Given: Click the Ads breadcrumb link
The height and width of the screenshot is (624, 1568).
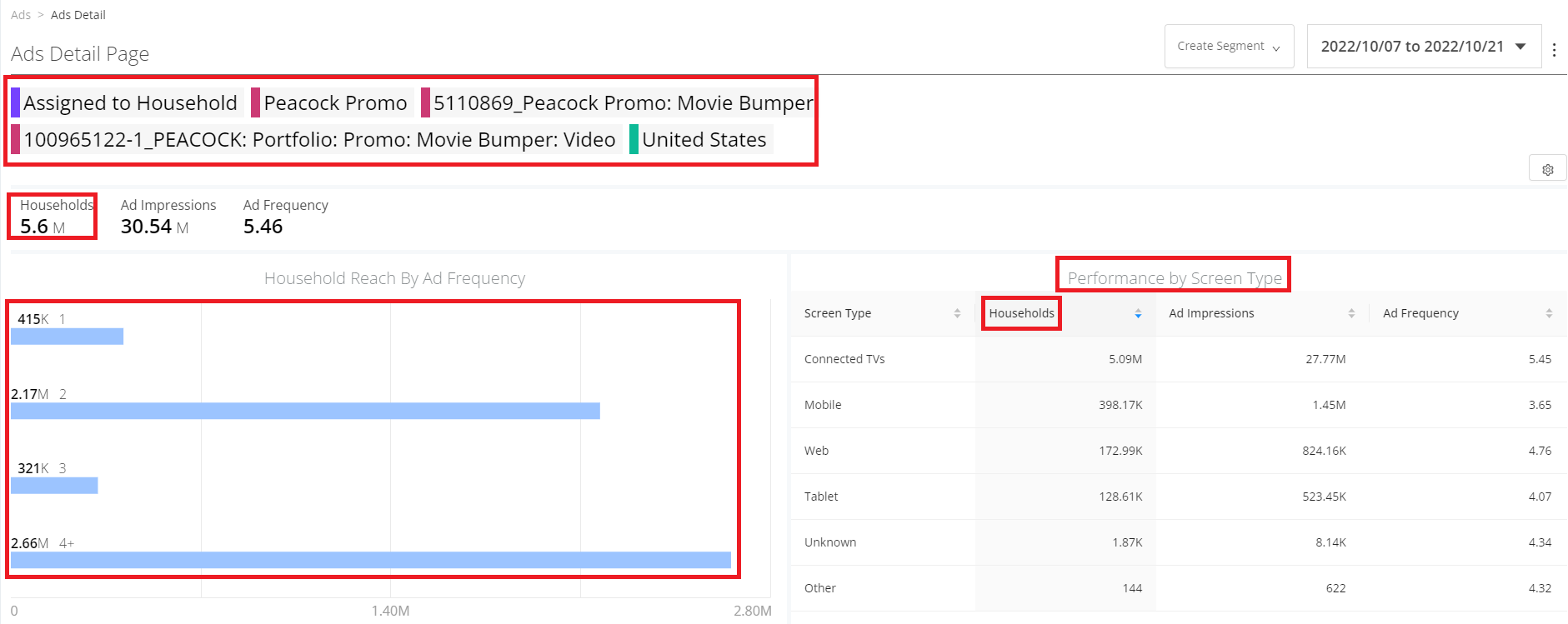Looking at the screenshot, I should pyautogui.click(x=21, y=14).
